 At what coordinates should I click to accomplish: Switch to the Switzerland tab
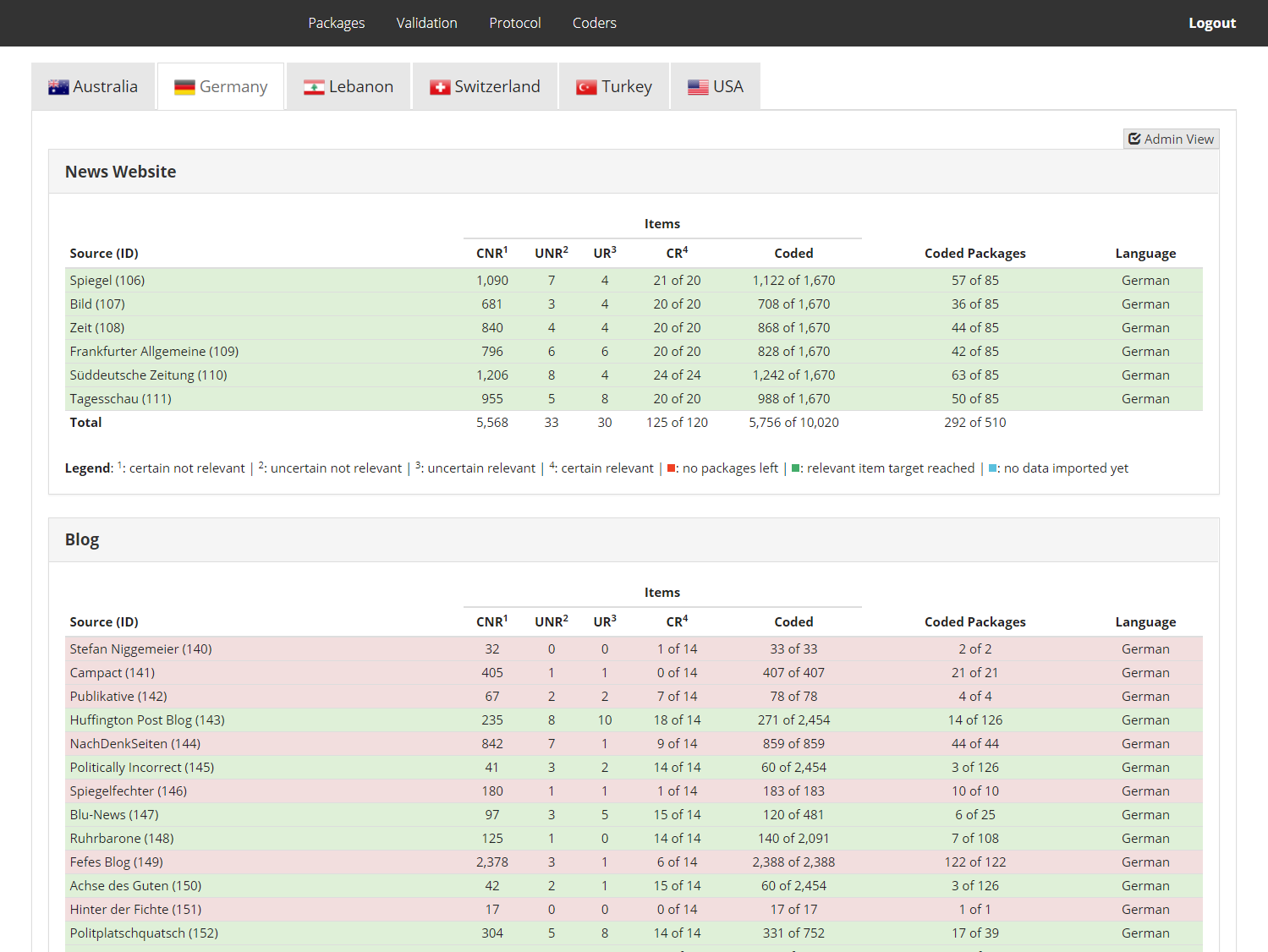click(485, 86)
